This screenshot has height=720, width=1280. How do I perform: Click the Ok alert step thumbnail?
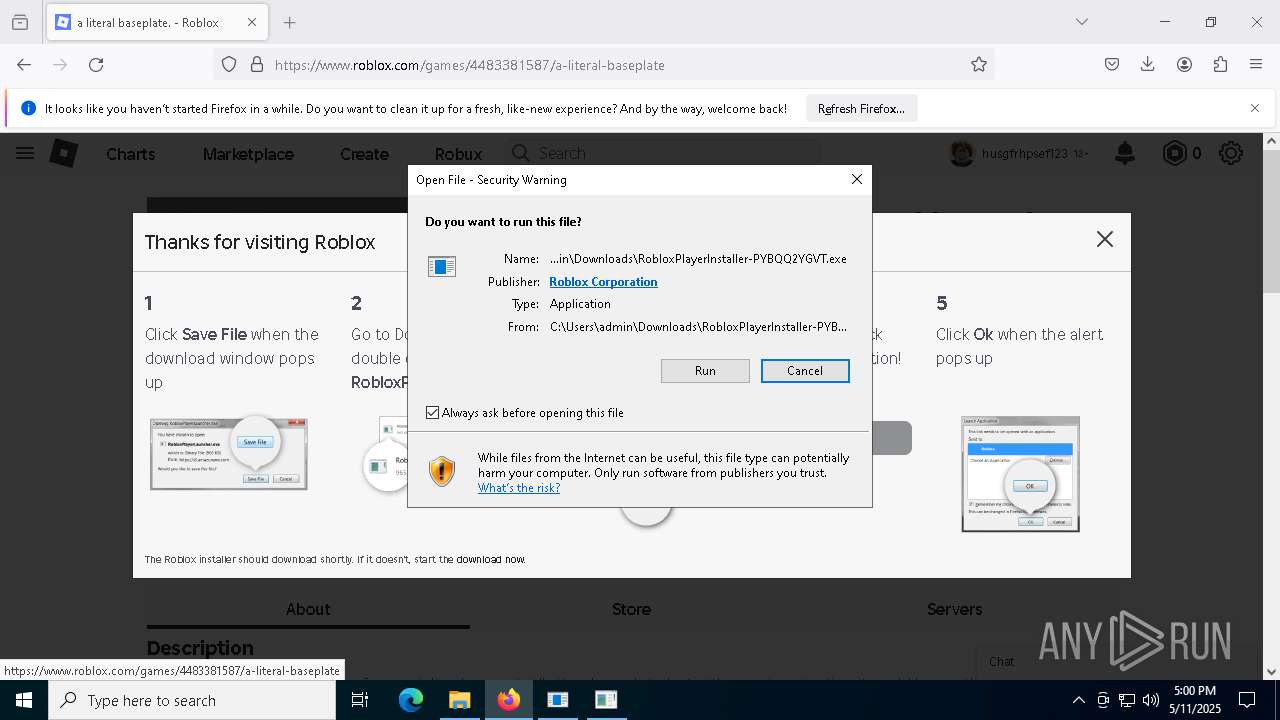click(1021, 474)
